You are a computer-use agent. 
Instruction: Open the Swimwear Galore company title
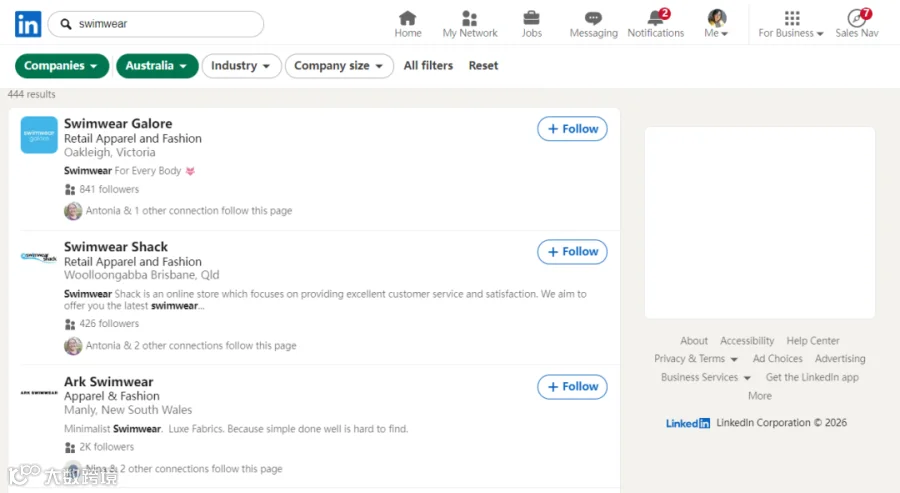118,123
